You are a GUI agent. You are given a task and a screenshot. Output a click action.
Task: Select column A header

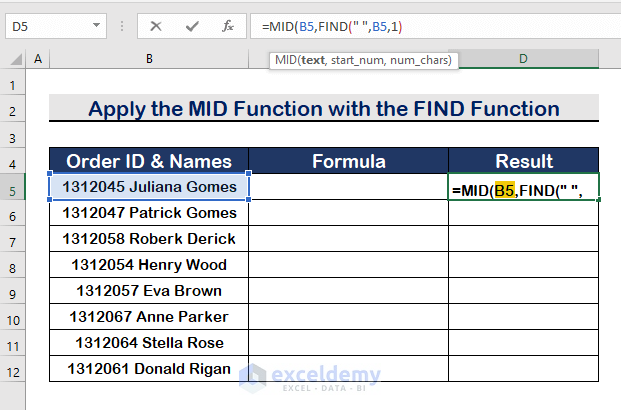[x=38, y=59]
